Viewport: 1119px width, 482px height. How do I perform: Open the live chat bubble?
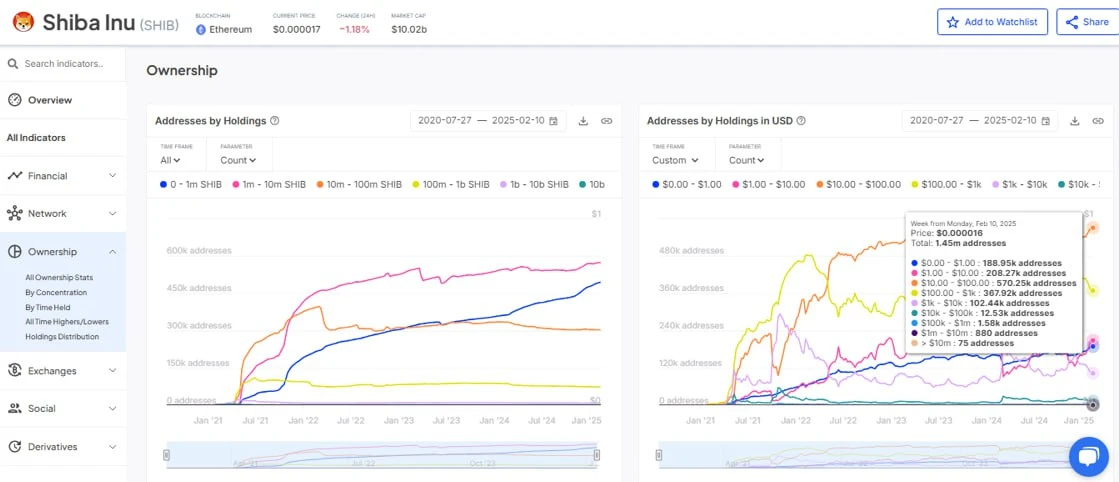(x=1088, y=457)
